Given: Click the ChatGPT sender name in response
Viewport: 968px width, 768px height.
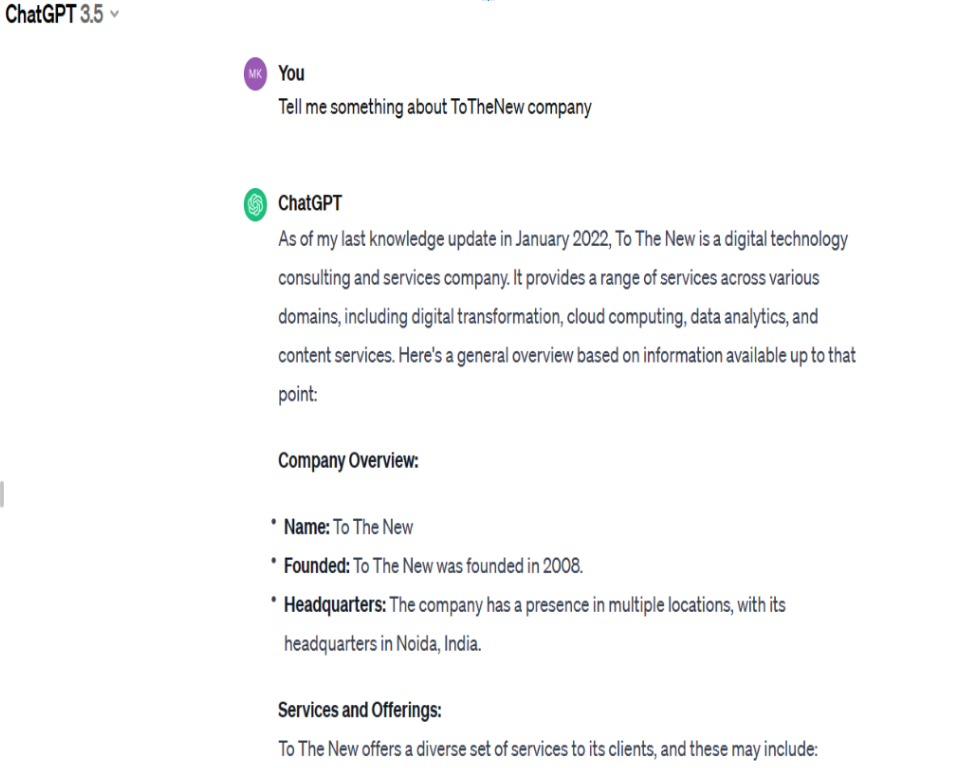Looking at the screenshot, I should [x=309, y=203].
